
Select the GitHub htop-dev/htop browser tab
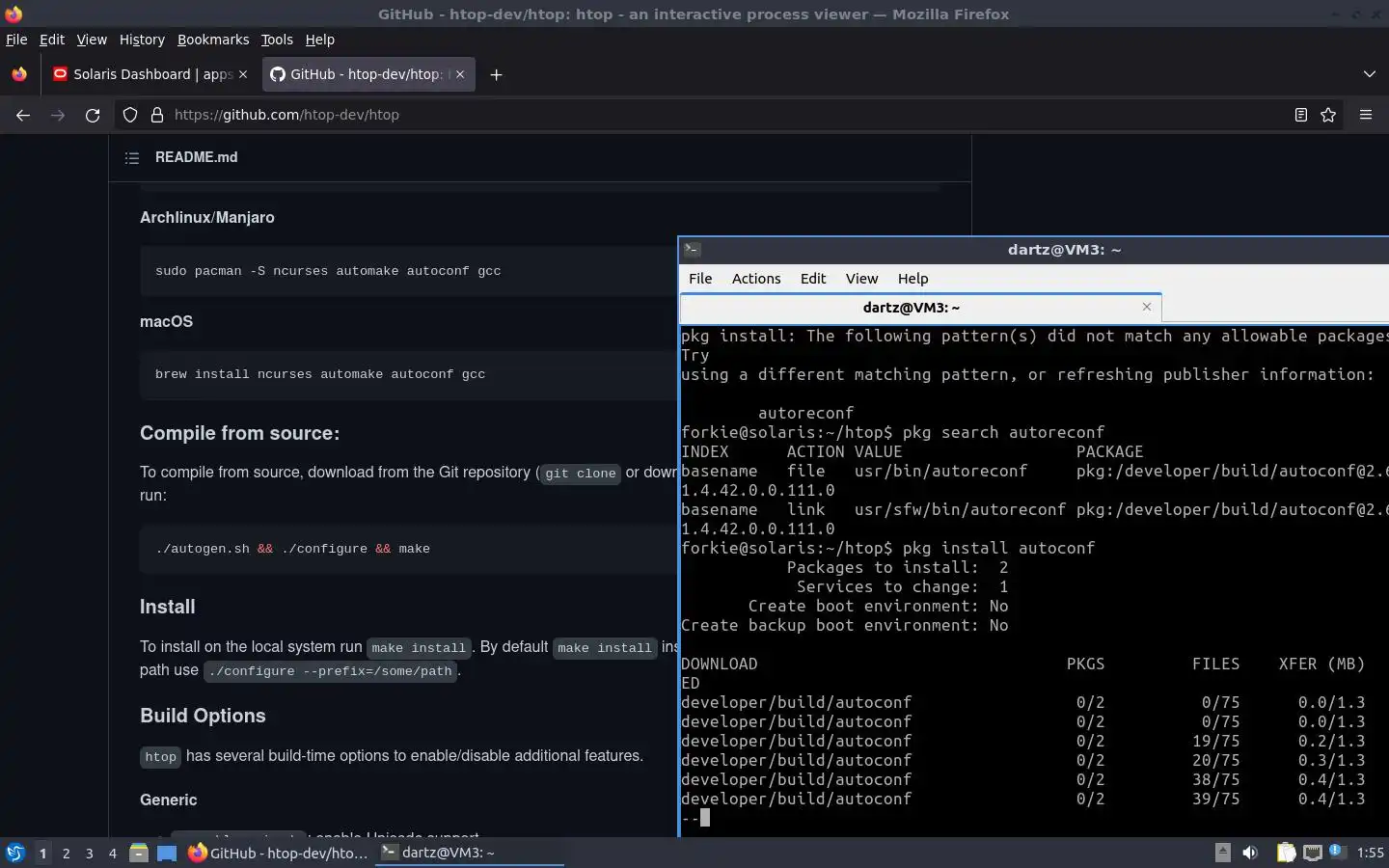368,74
